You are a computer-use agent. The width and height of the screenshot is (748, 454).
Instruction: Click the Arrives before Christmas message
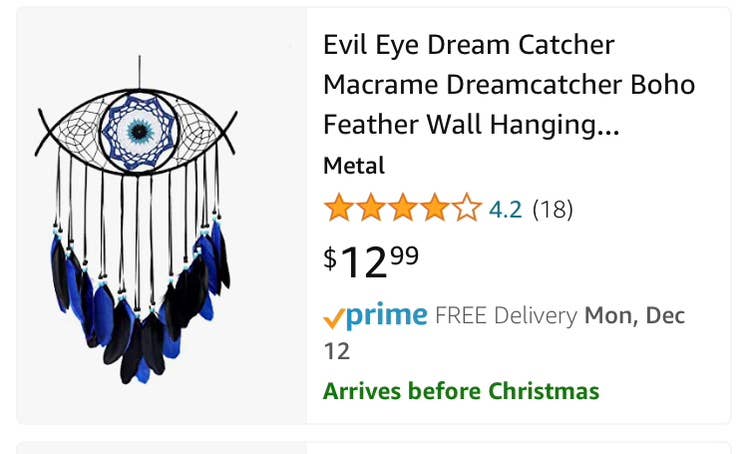click(461, 391)
